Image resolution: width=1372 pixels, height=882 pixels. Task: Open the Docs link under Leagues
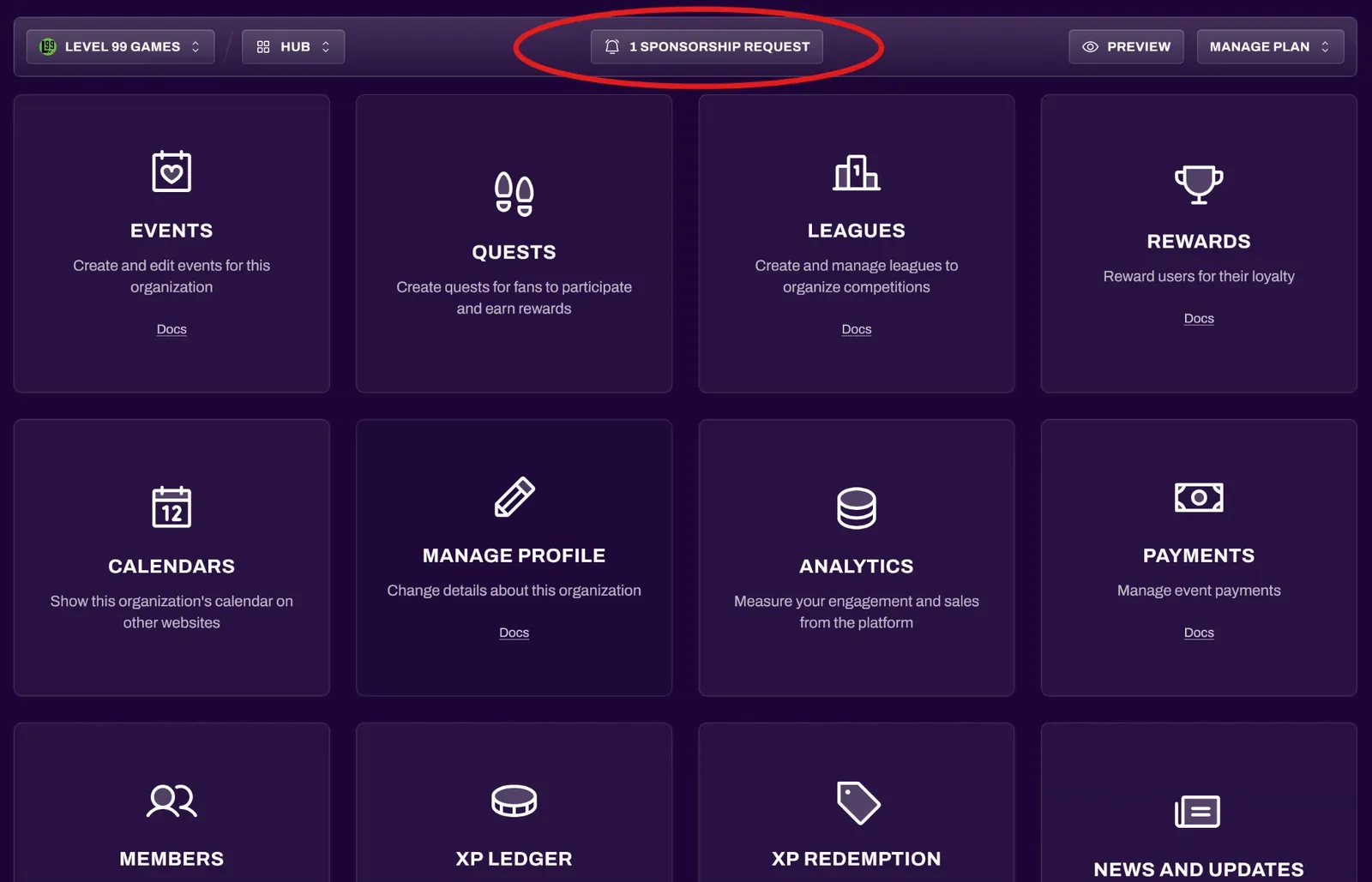pos(856,329)
